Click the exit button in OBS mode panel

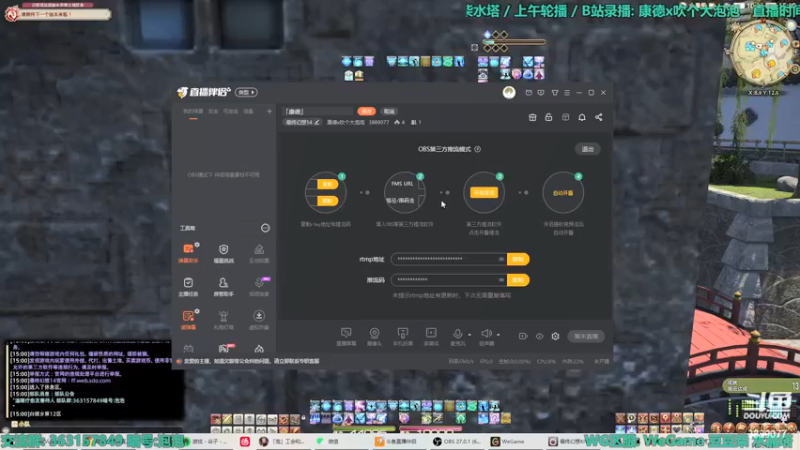tap(588, 149)
